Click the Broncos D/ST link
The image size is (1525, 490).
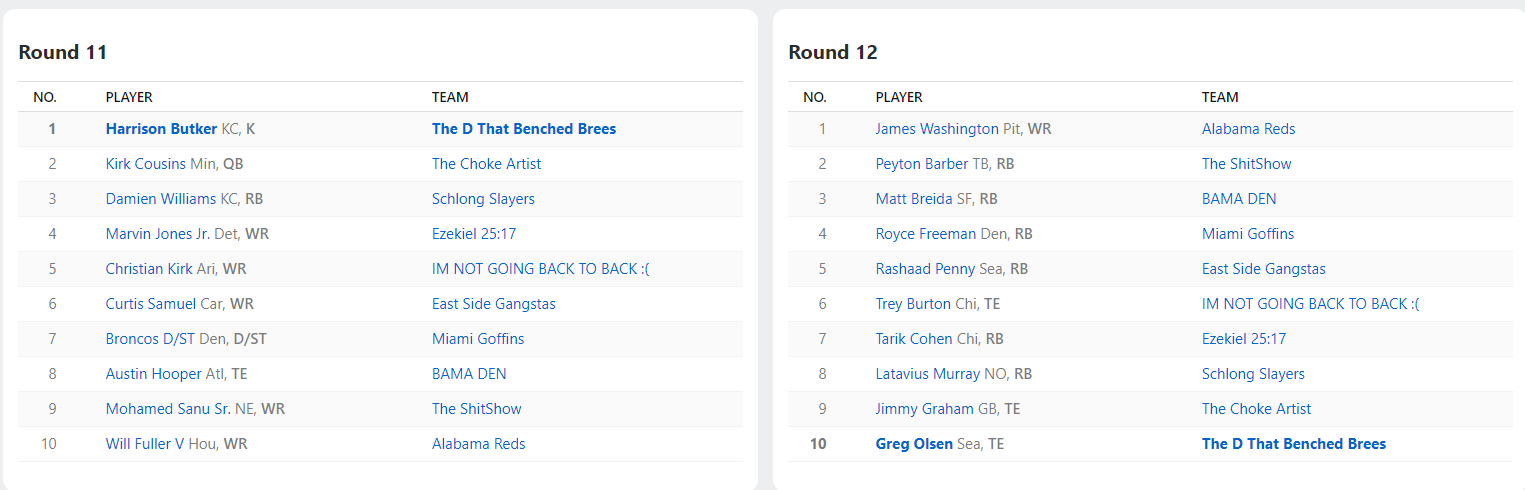click(150, 339)
